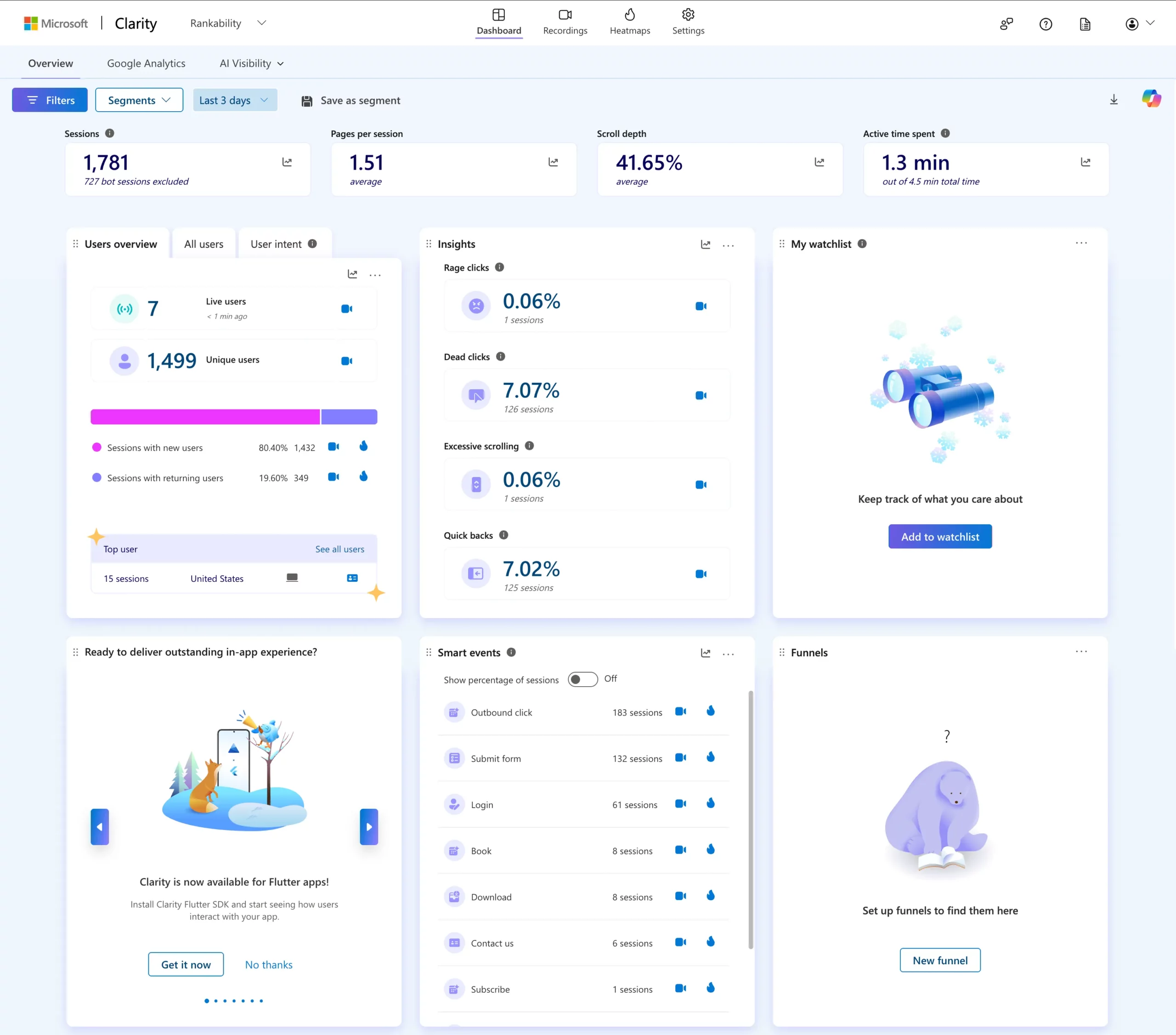This screenshot has width=1176, height=1035.
Task: Open Clarity Settings gear
Action: point(688,22)
